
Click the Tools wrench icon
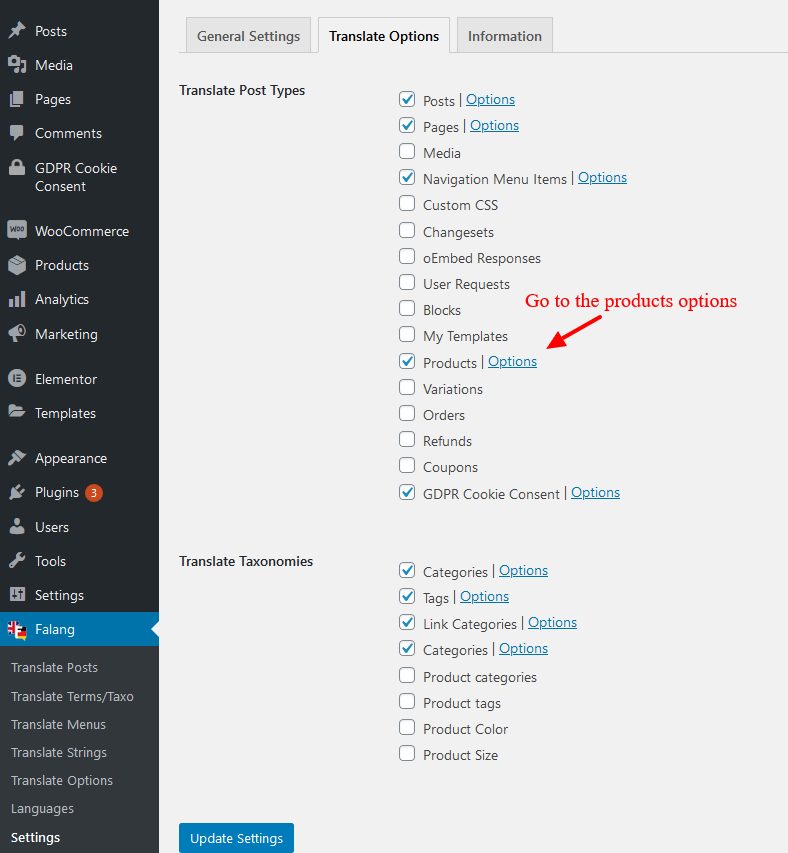click(x=17, y=560)
